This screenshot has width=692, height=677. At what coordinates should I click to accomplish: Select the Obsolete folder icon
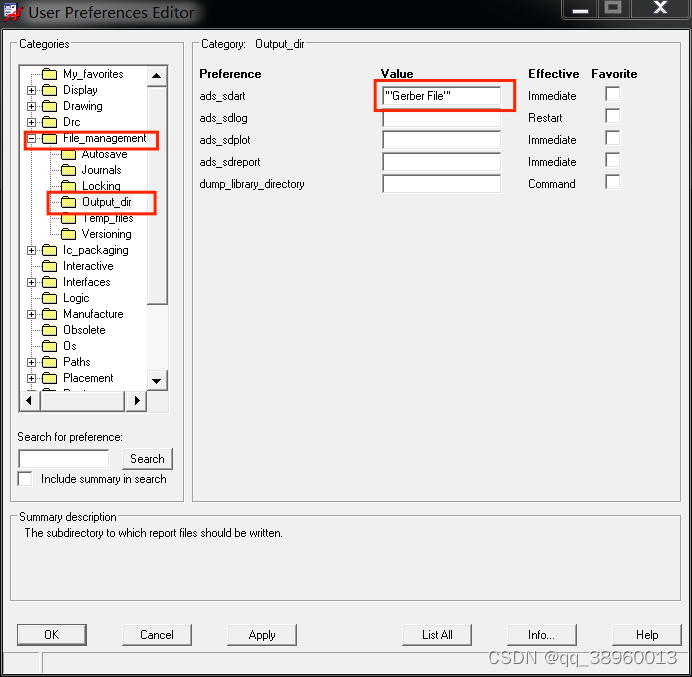(x=49, y=330)
